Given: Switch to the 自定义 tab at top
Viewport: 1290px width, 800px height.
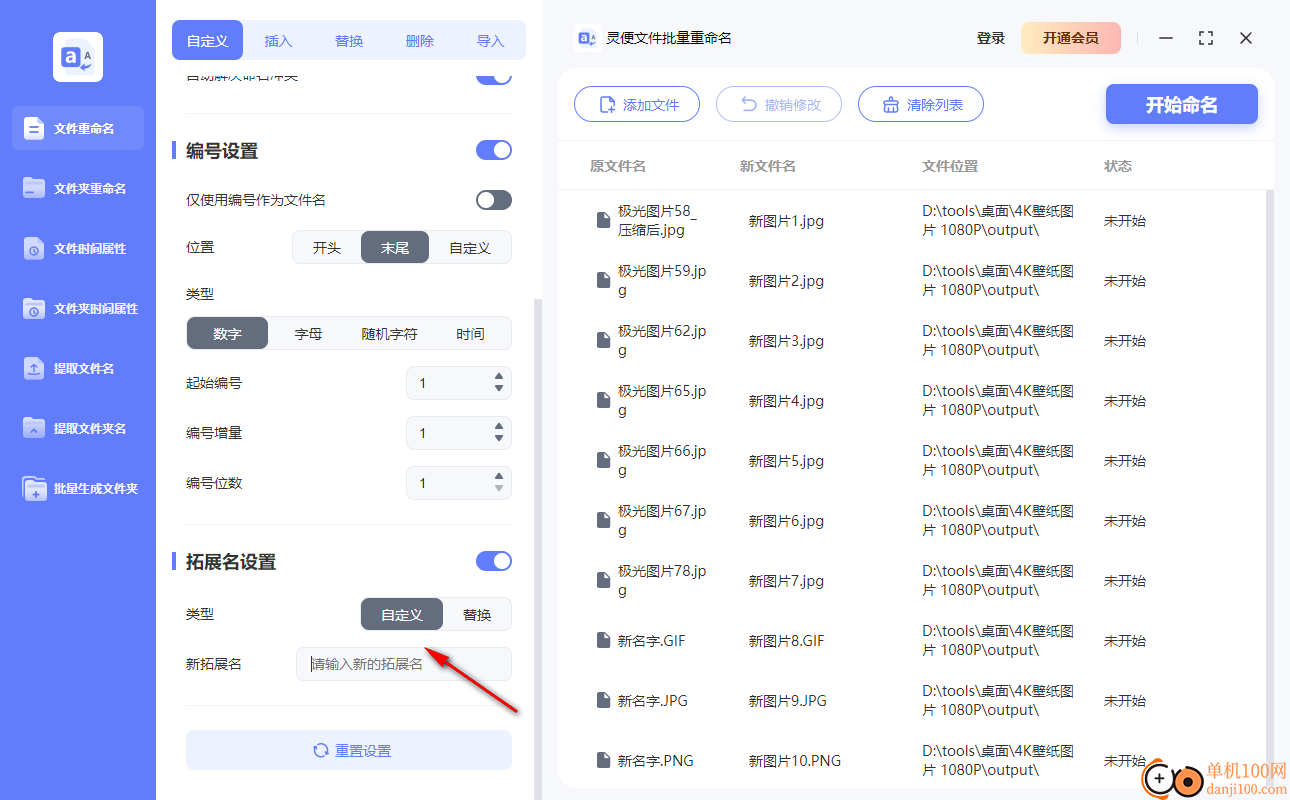Looking at the screenshot, I should [x=208, y=41].
